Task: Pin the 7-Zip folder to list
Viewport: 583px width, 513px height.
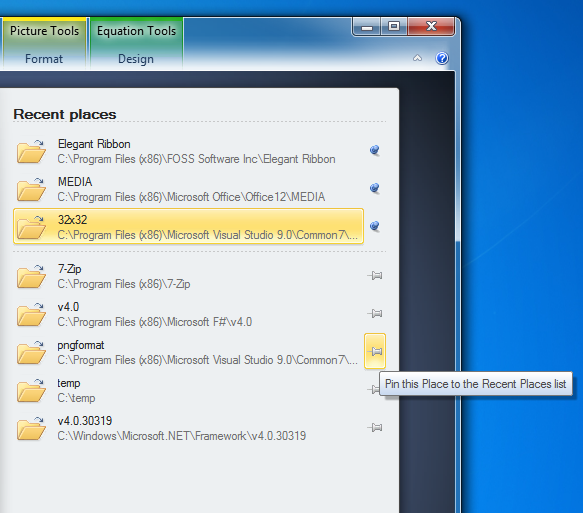Action: [375, 275]
